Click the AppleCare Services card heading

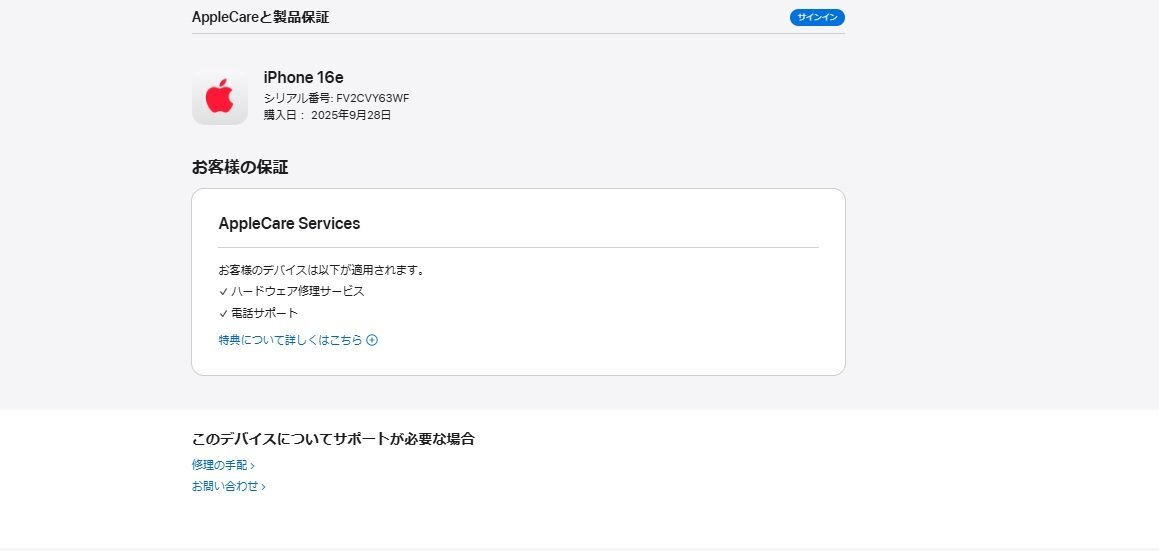[x=289, y=224]
